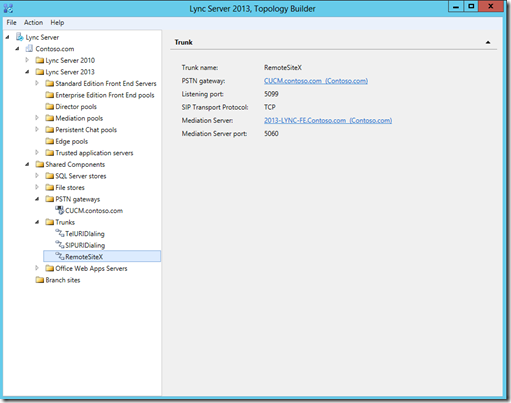Select the Director pools label
The height and width of the screenshot is (403, 511).
(76, 107)
